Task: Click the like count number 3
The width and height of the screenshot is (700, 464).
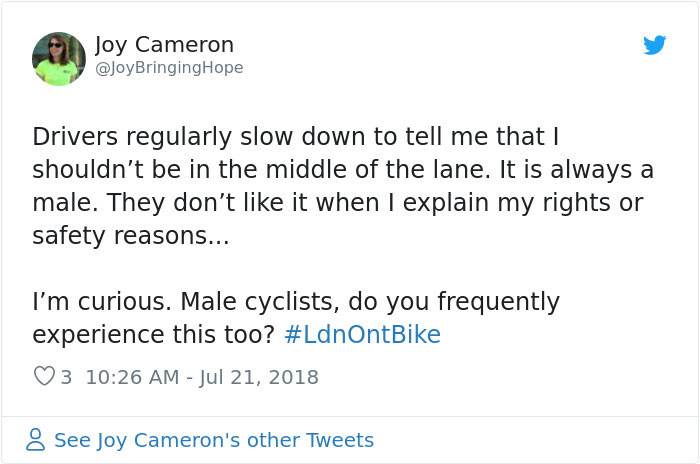Action: click(66, 377)
